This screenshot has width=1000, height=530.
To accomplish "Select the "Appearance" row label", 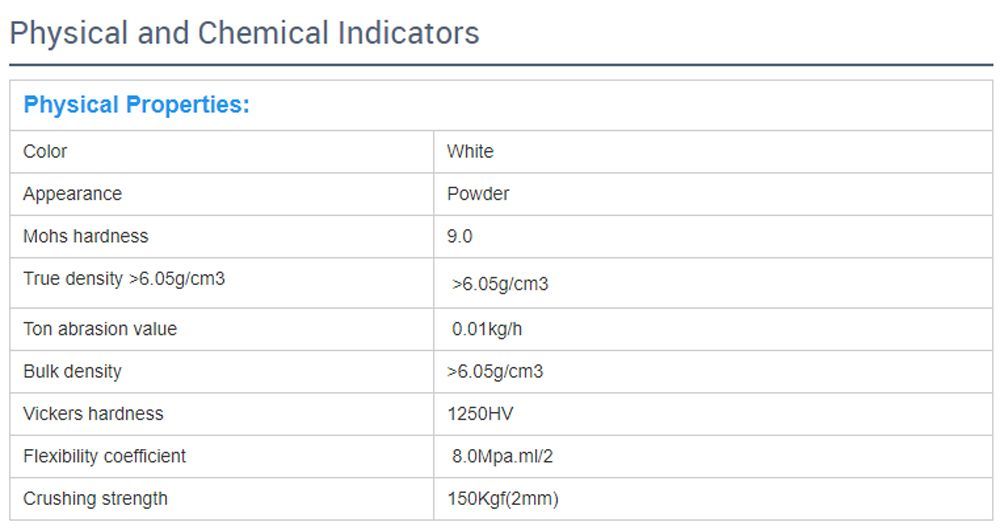I will [72, 194].
